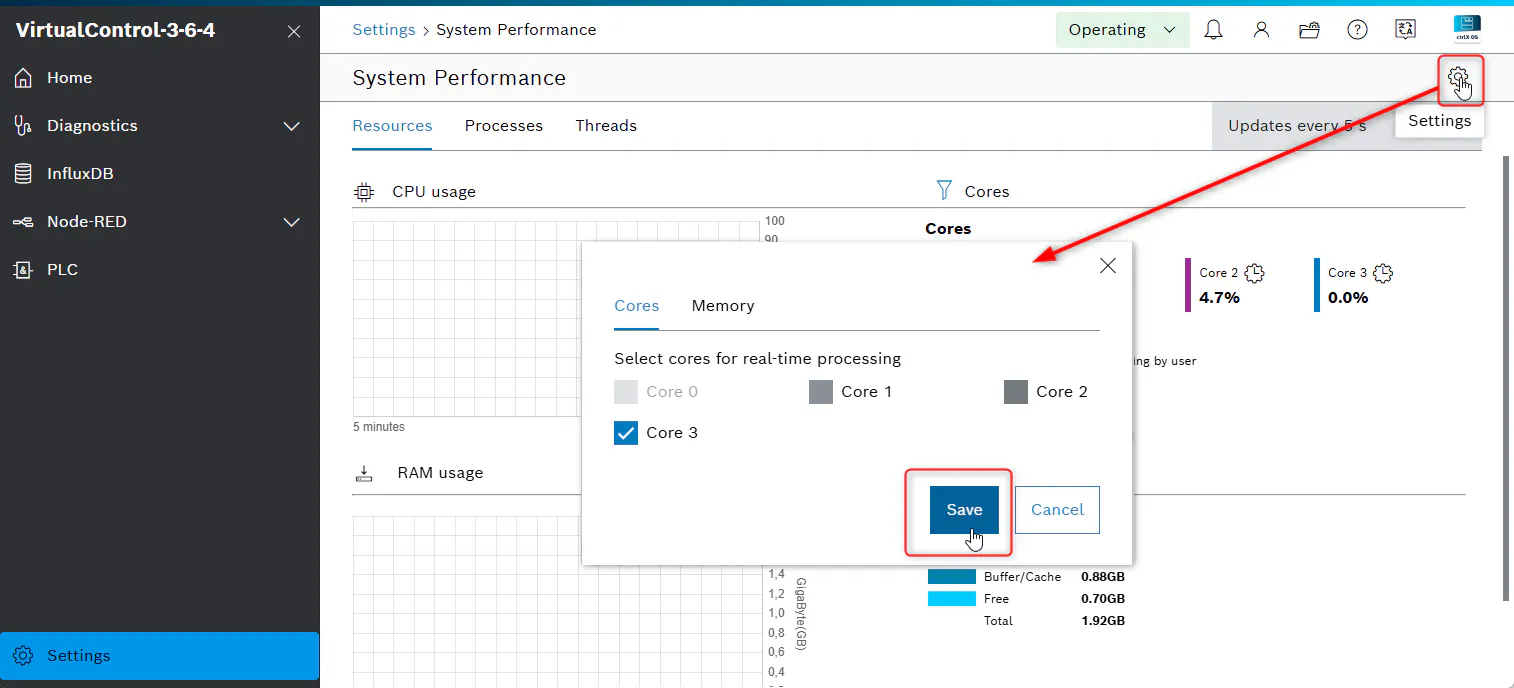Click the Core 3 real-time clock icon
The width and height of the screenshot is (1514, 688).
tap(1383, 272)
